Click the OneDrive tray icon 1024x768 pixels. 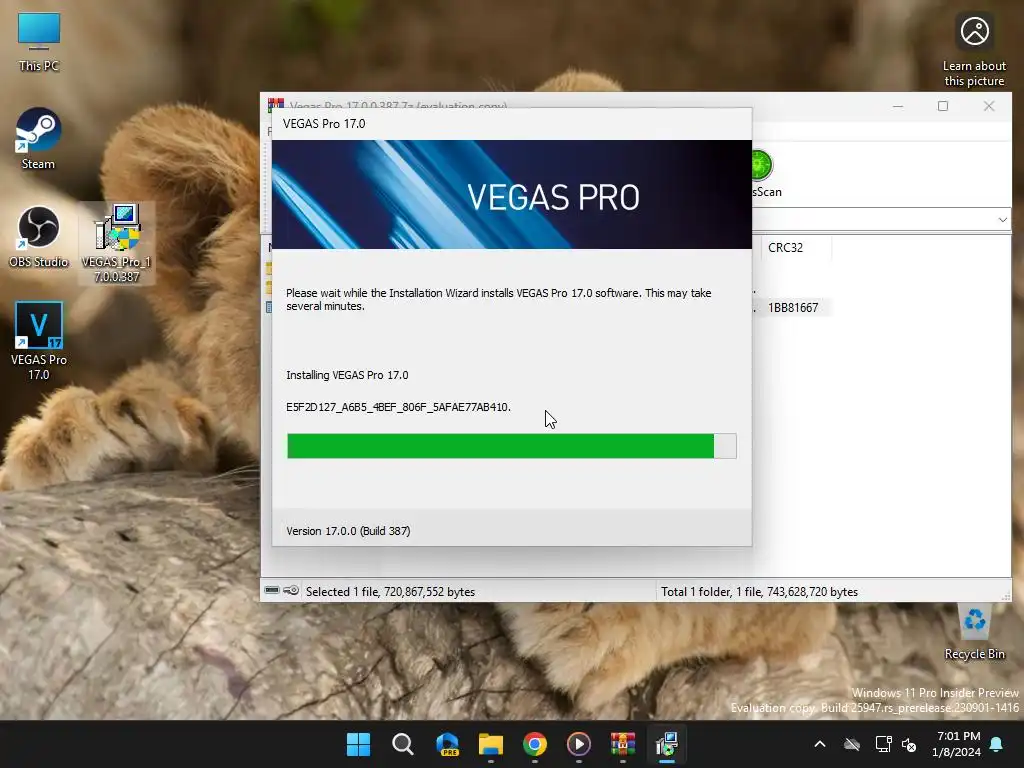(x=852, y=744)
